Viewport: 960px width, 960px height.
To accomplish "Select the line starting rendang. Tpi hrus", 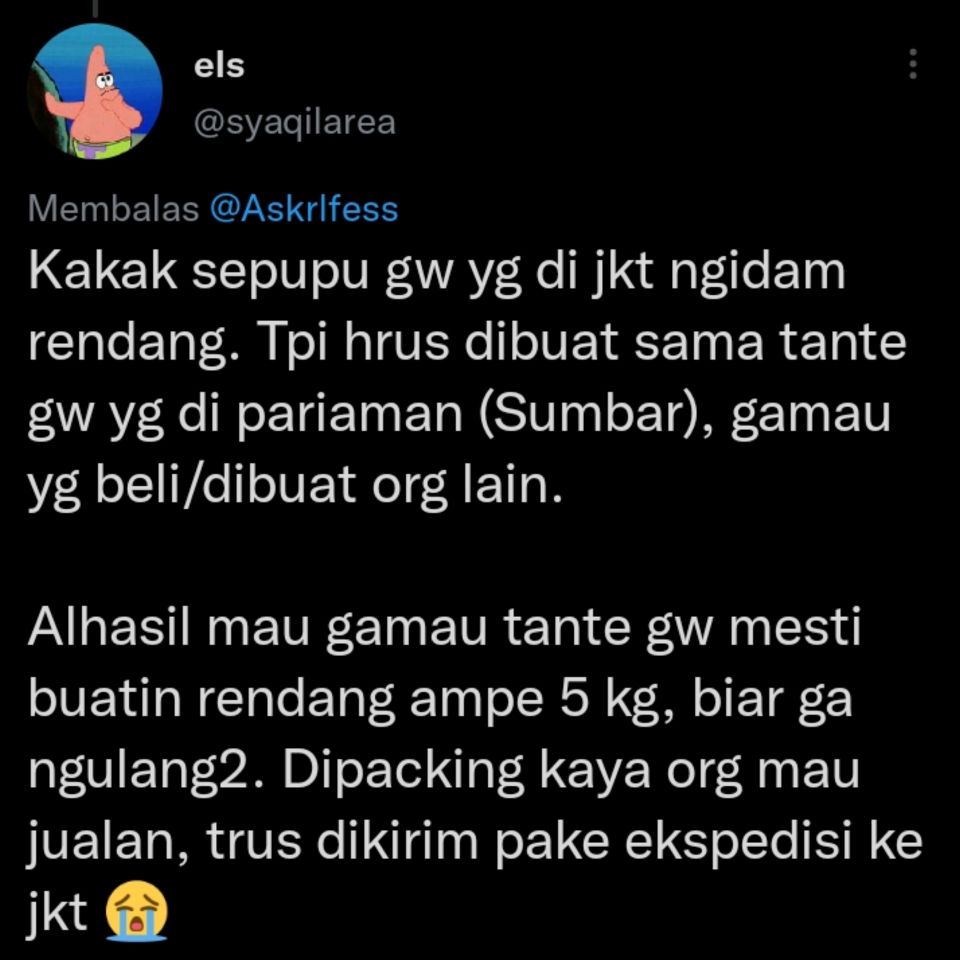I will 467,343.
